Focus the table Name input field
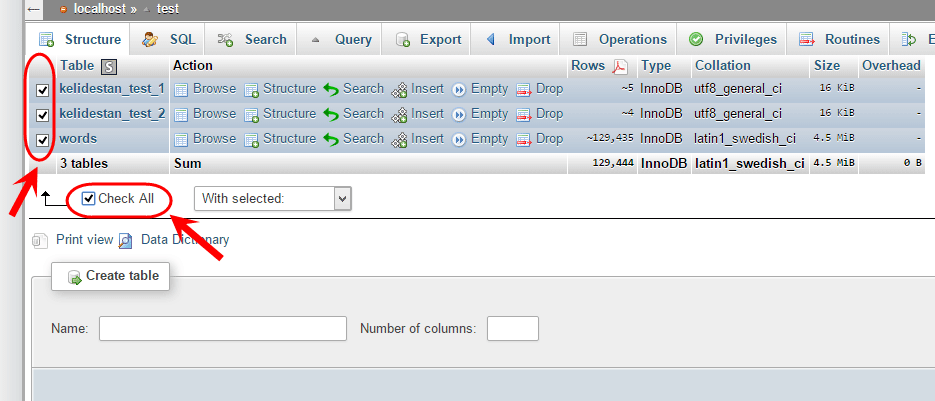 (x=222, y=328)
